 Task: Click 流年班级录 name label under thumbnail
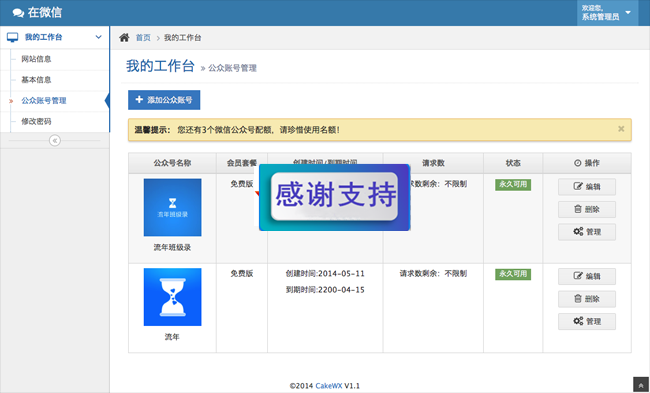point(172,247)
